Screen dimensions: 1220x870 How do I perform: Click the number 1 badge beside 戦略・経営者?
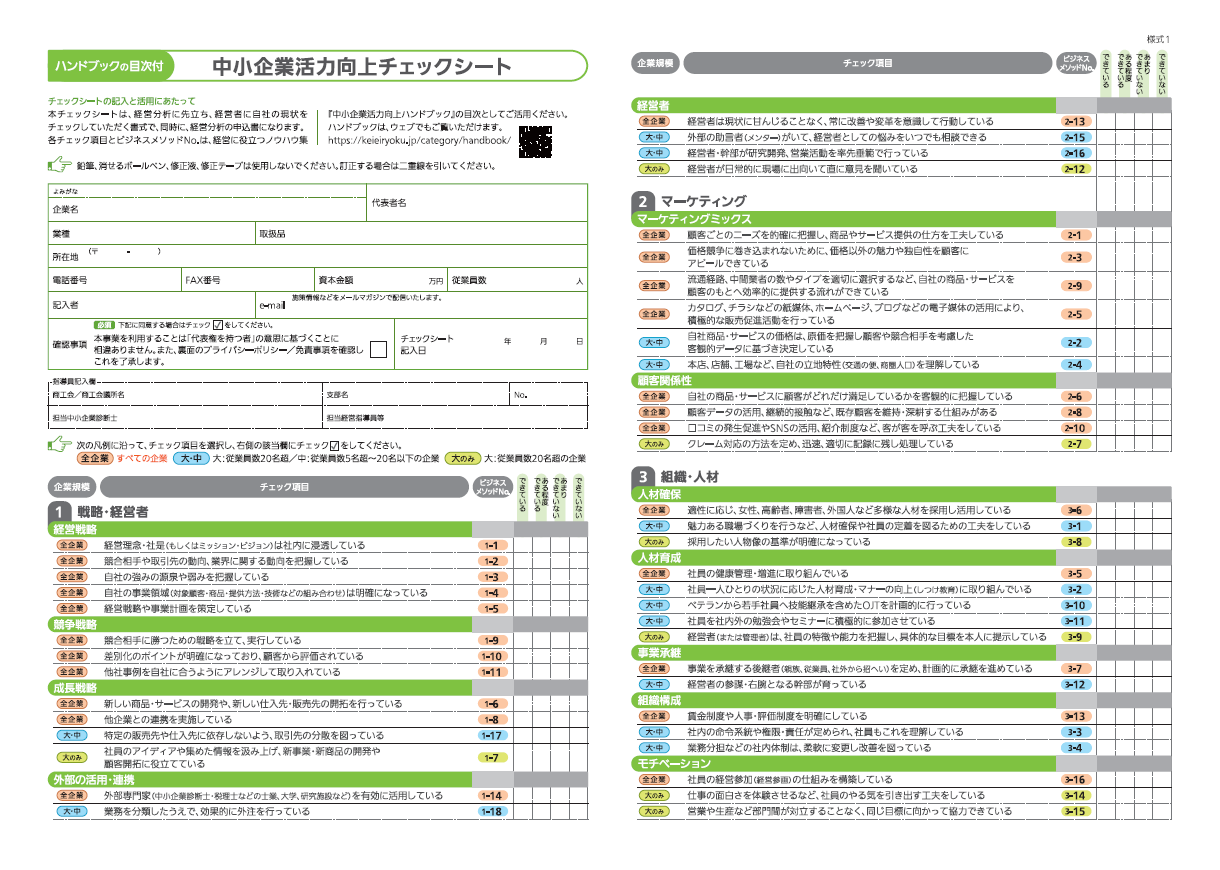[60, 511]
